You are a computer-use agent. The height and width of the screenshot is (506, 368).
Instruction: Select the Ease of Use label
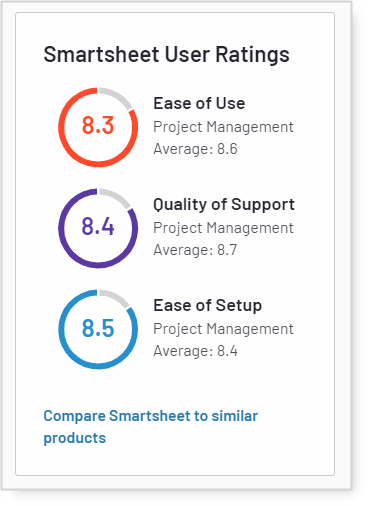(199, 103)
